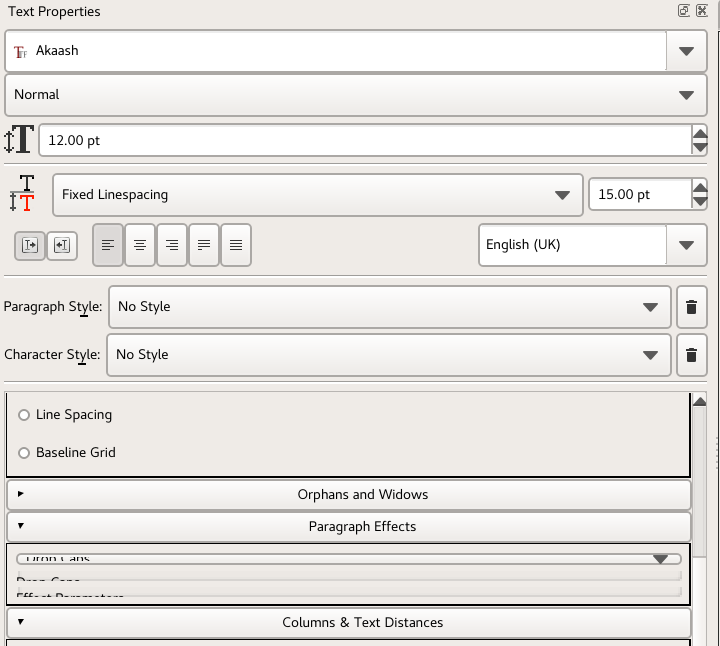The image size is (720, 646).
Task: Delete the paragraph style override
Action: [x=691, y=307]
